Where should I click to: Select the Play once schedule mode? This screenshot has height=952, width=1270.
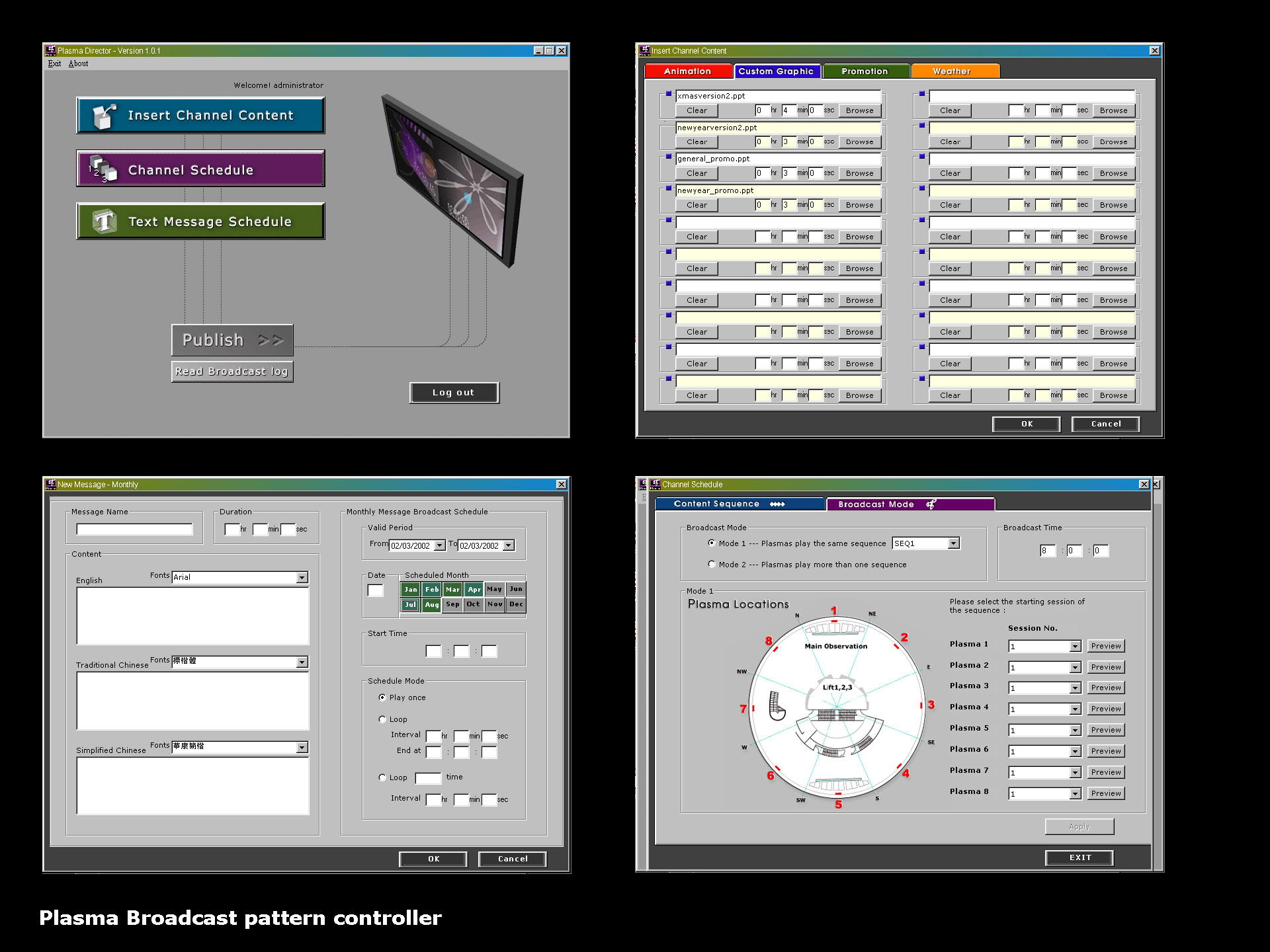pos(382,697)
